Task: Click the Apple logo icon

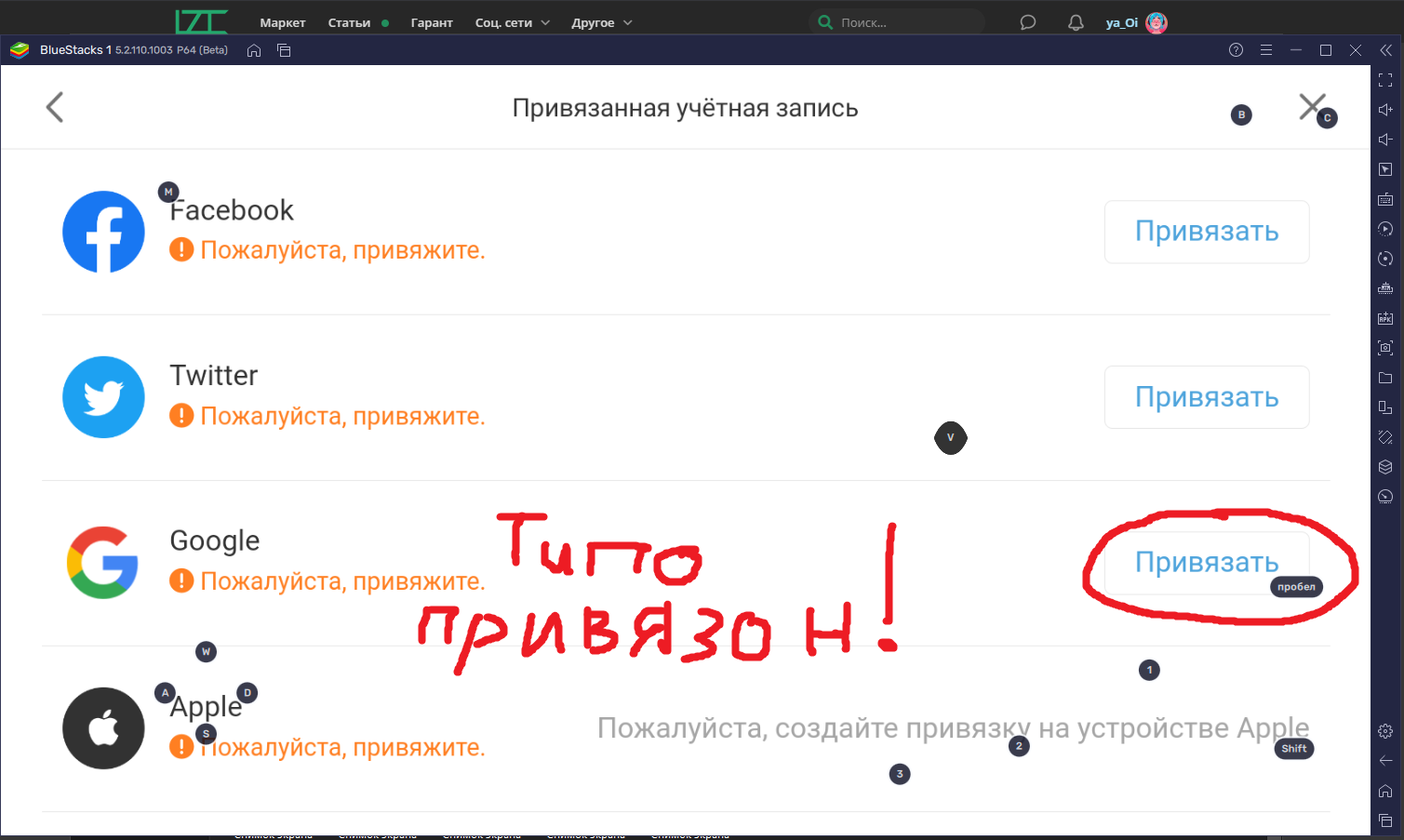Action: (x=103, y=728)
